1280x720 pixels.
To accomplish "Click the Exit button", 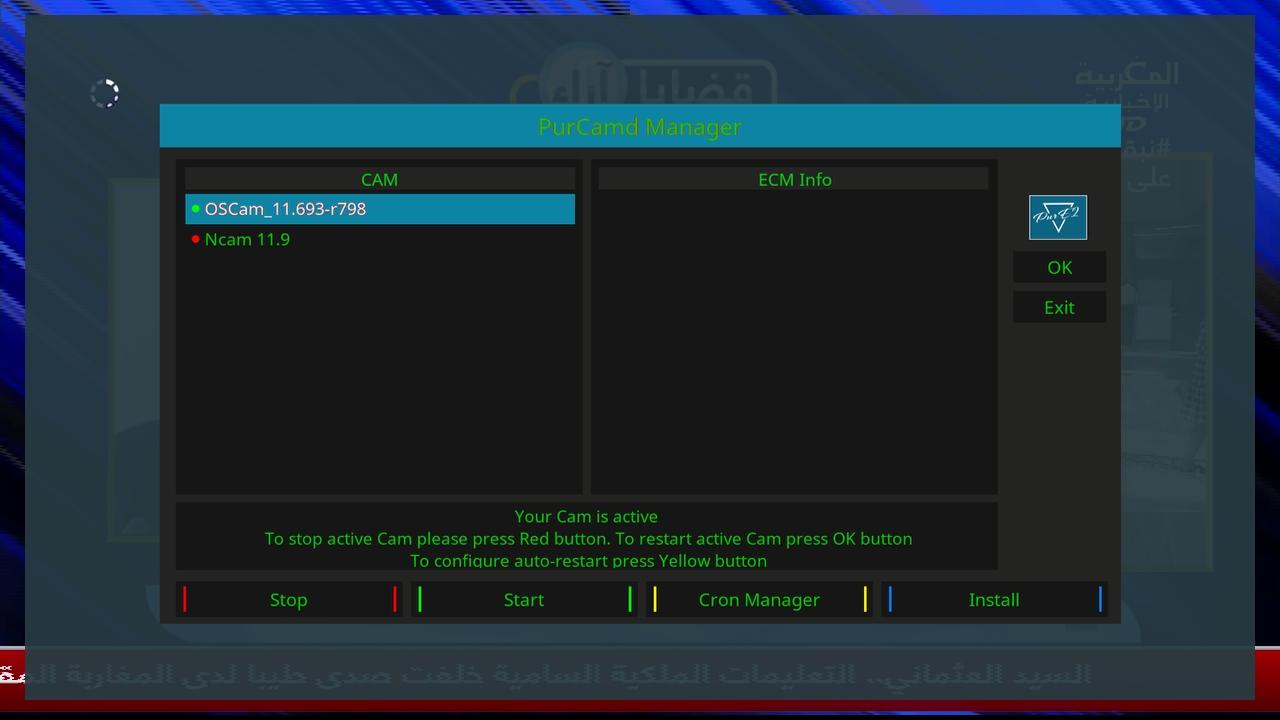I will pyautogui.click(x=1059, y=307).
